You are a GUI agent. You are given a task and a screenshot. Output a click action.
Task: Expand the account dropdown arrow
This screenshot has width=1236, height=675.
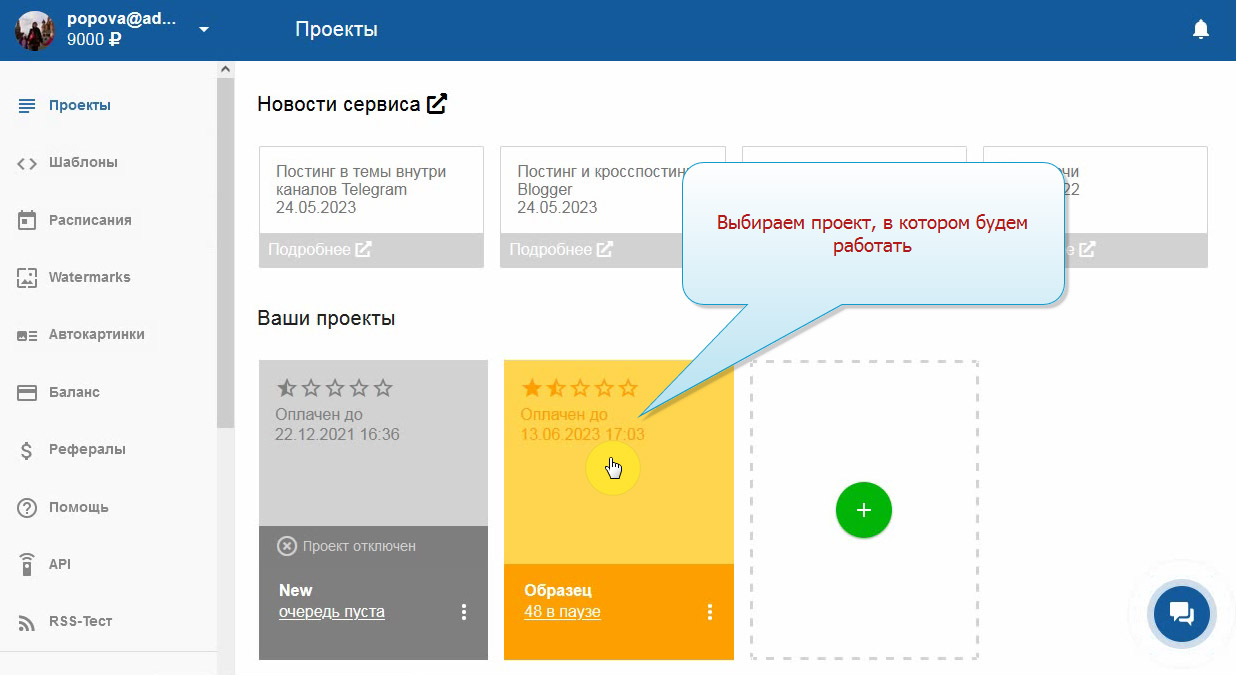[x=204, y=29]
